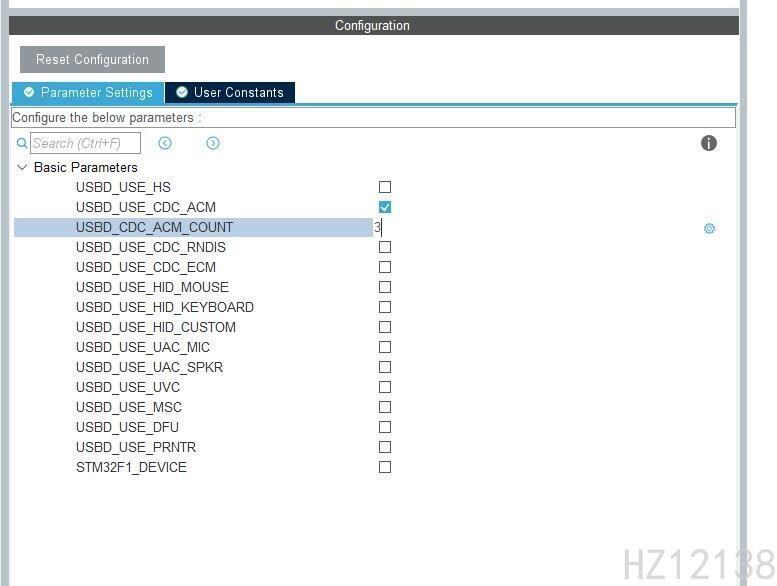
Task: Enable the STM32F1_DEVICE checkbox
Action: click(385, 467)
